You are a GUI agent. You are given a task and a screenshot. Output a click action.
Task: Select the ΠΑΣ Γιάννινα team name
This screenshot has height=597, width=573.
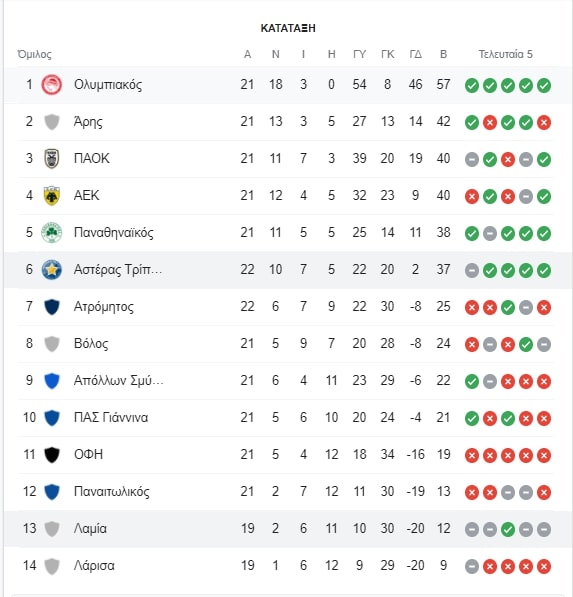[111, 417]
